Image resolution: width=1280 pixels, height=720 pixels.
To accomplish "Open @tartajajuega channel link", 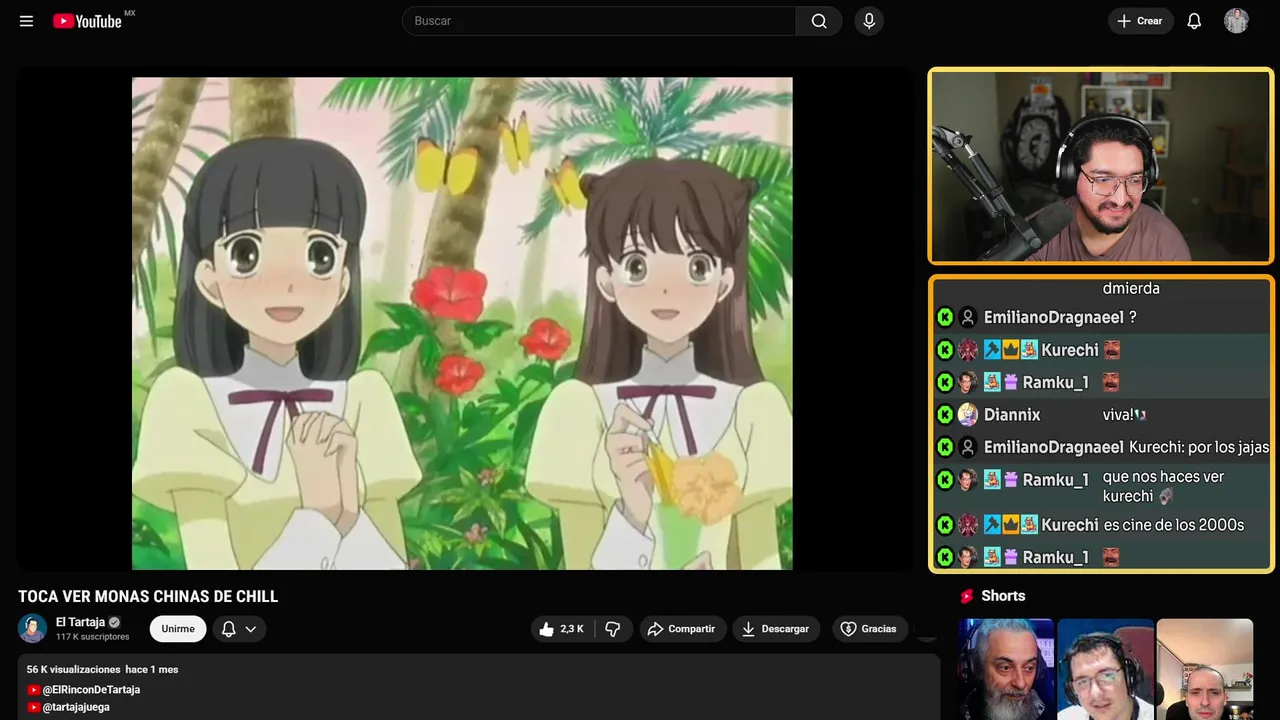I will coord(76,707).
